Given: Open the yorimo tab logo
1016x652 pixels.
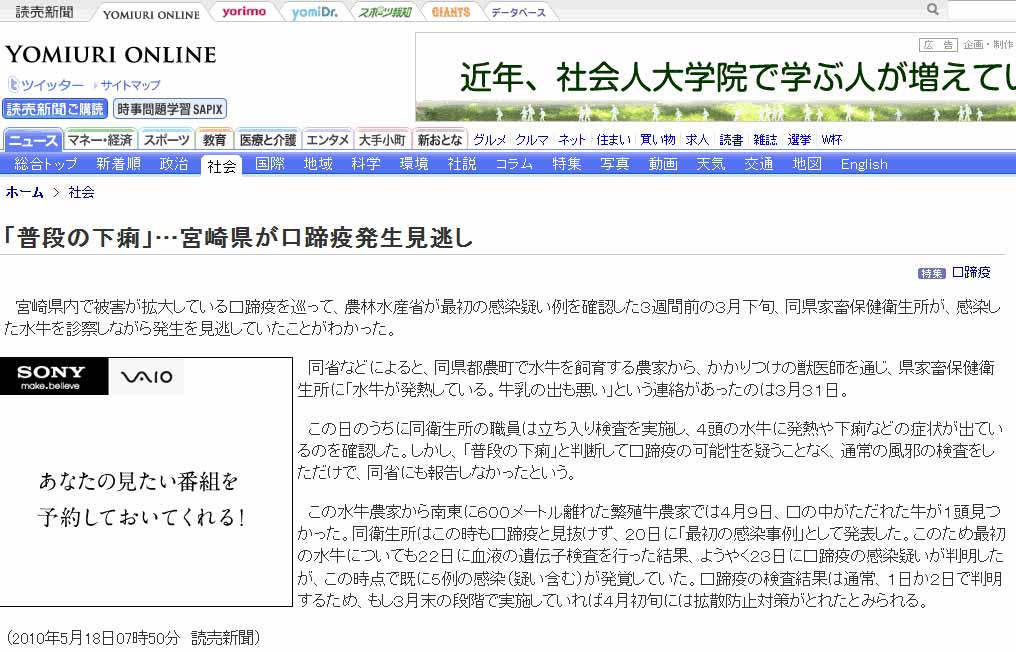Looking at the screenshot, I should pyautogui.click(x=244, y=12).
